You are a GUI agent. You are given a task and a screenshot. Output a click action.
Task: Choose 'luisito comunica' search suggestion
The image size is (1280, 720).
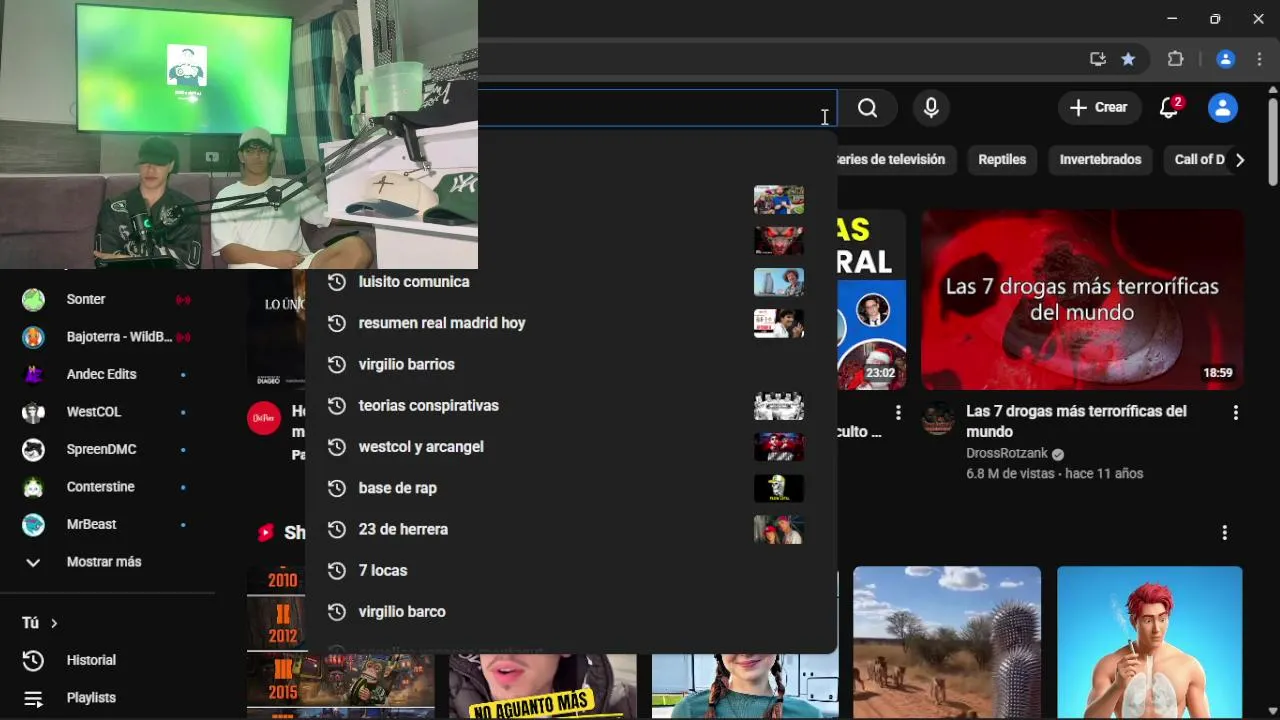click(x=570, y=282)
